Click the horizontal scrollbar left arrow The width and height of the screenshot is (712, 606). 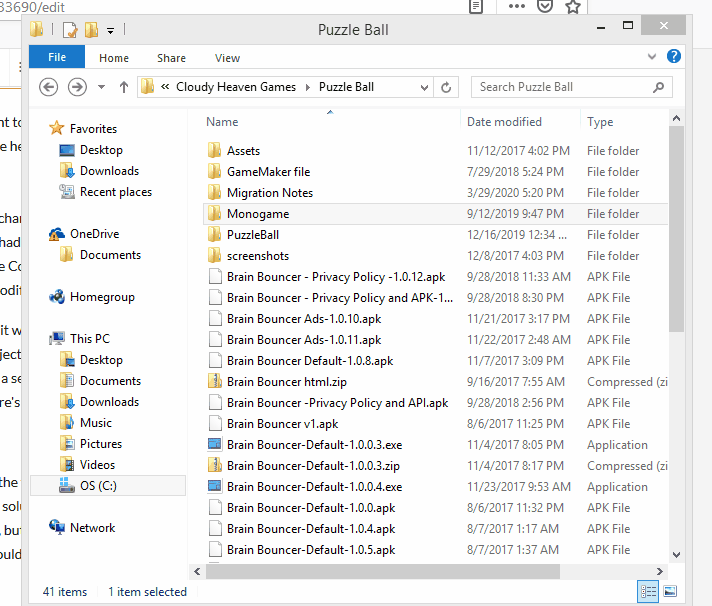pos(197,572)
